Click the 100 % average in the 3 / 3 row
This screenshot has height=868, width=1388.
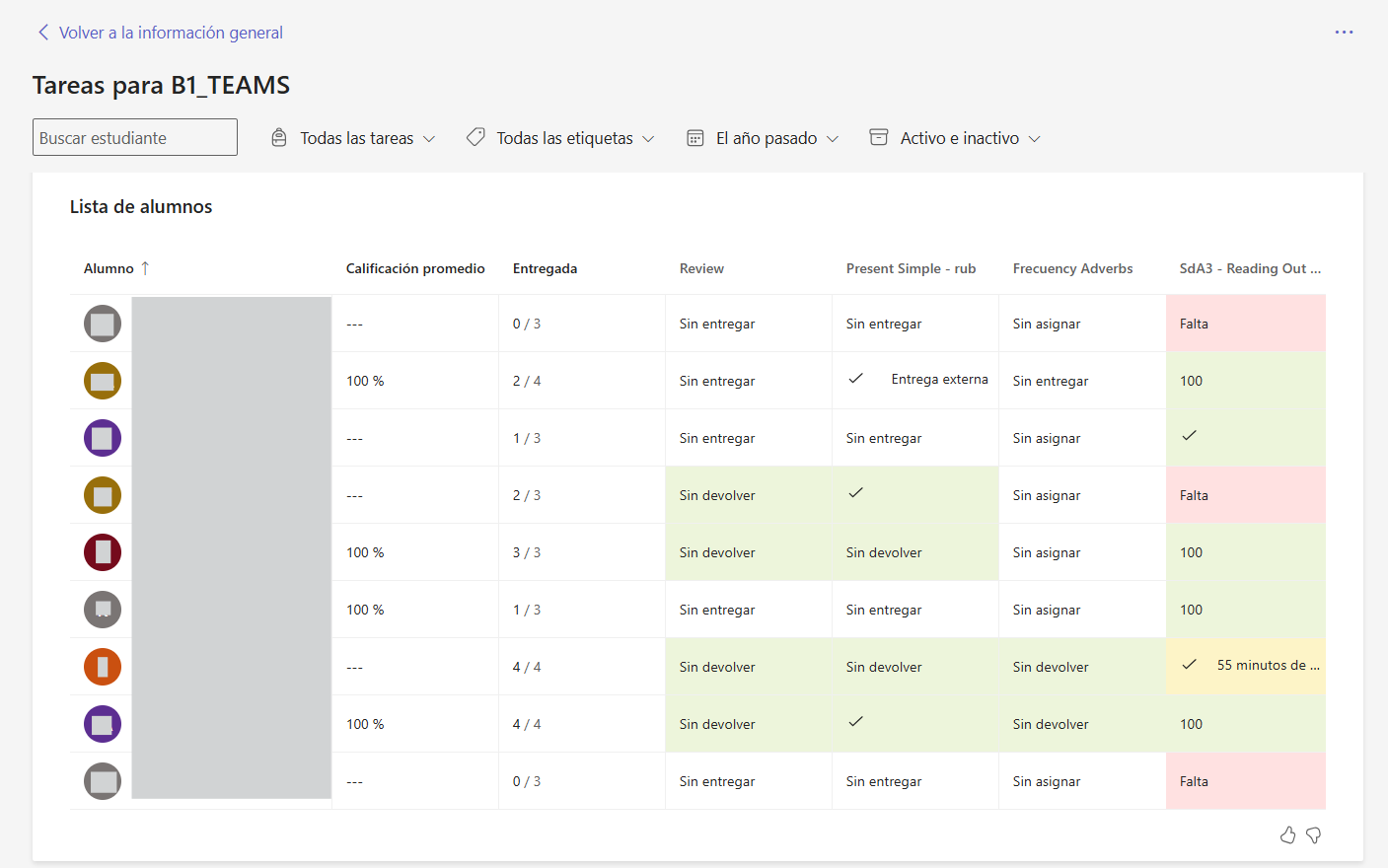(x=365, y=552)
